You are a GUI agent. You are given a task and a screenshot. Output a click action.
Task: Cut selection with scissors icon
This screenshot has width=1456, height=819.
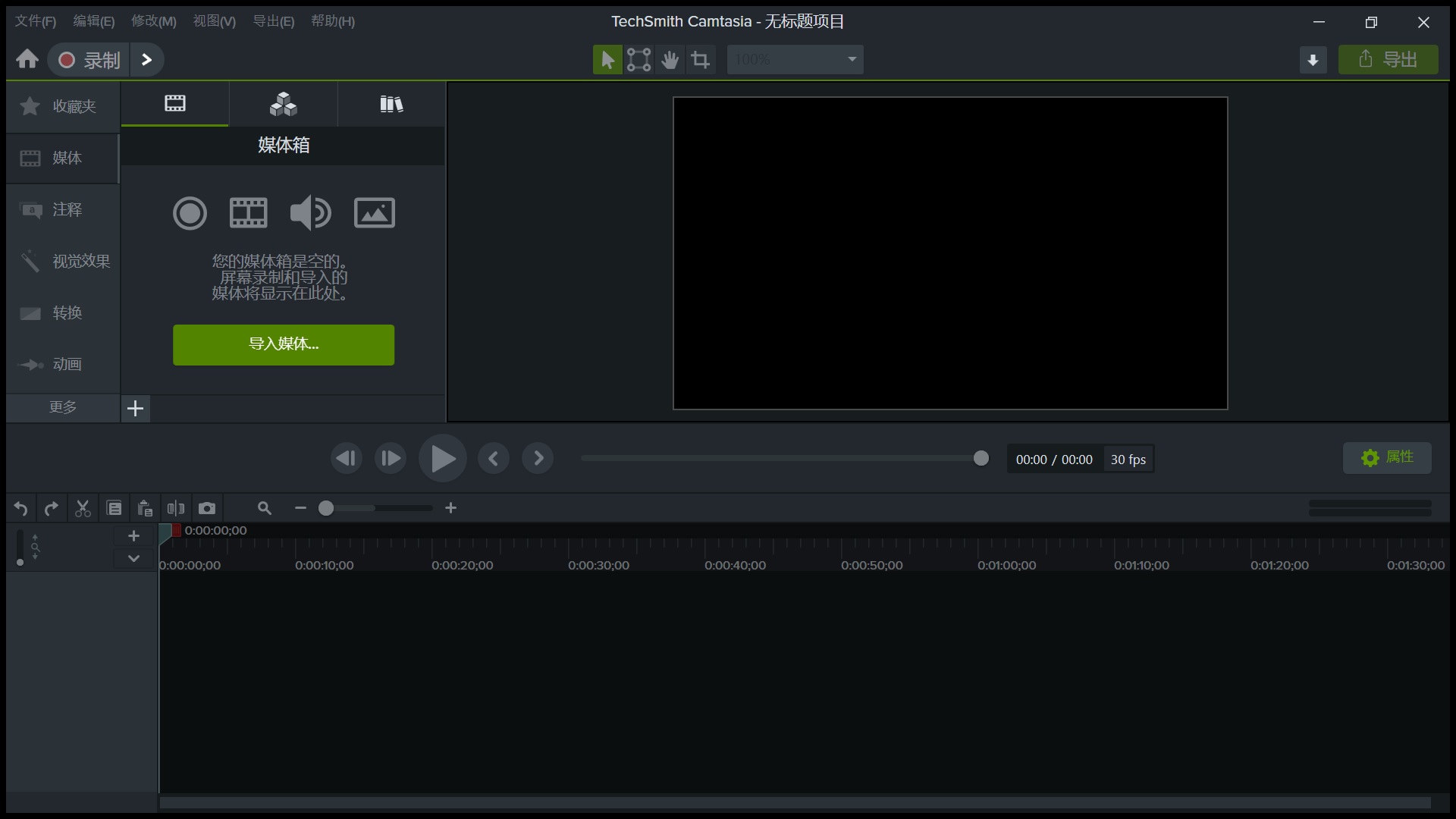tap(83, 509)
